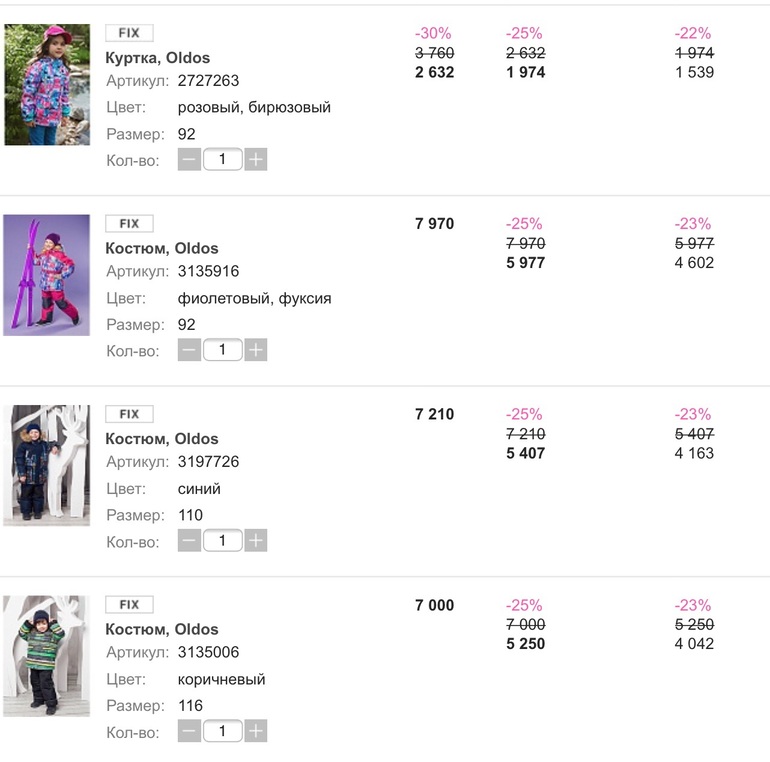Open the blue suit product thumbnail
The image size is (770, 762).
coord(47,465)
